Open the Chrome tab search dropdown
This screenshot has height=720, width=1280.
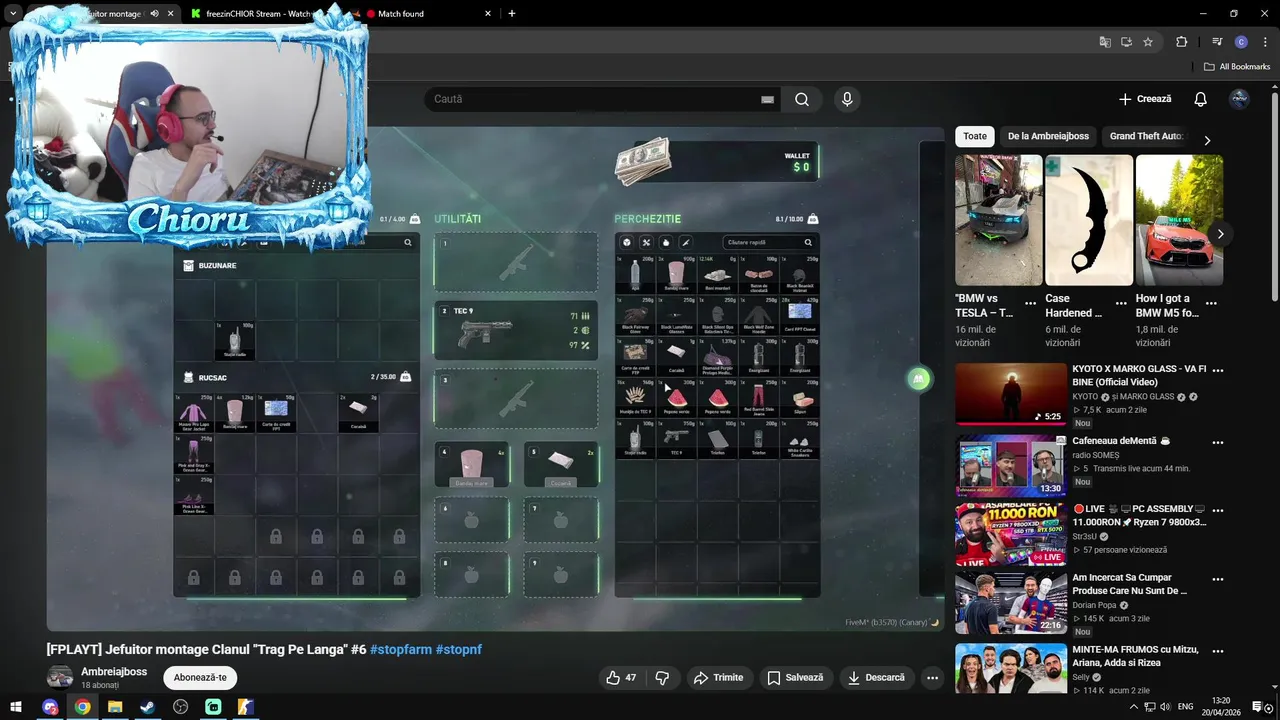pos(13,14)
